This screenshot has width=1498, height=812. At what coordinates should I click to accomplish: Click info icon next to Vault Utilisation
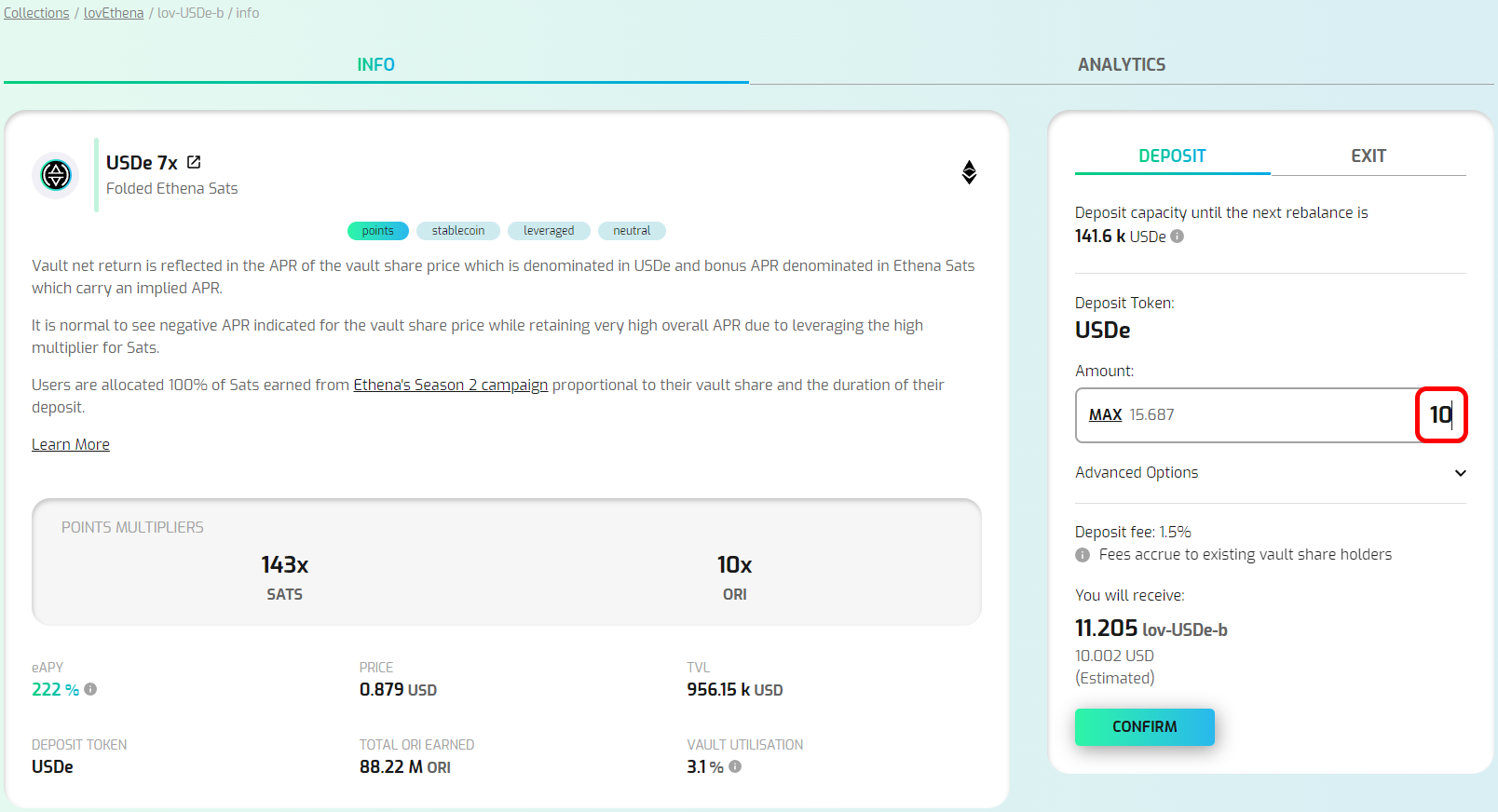point(735,766)
